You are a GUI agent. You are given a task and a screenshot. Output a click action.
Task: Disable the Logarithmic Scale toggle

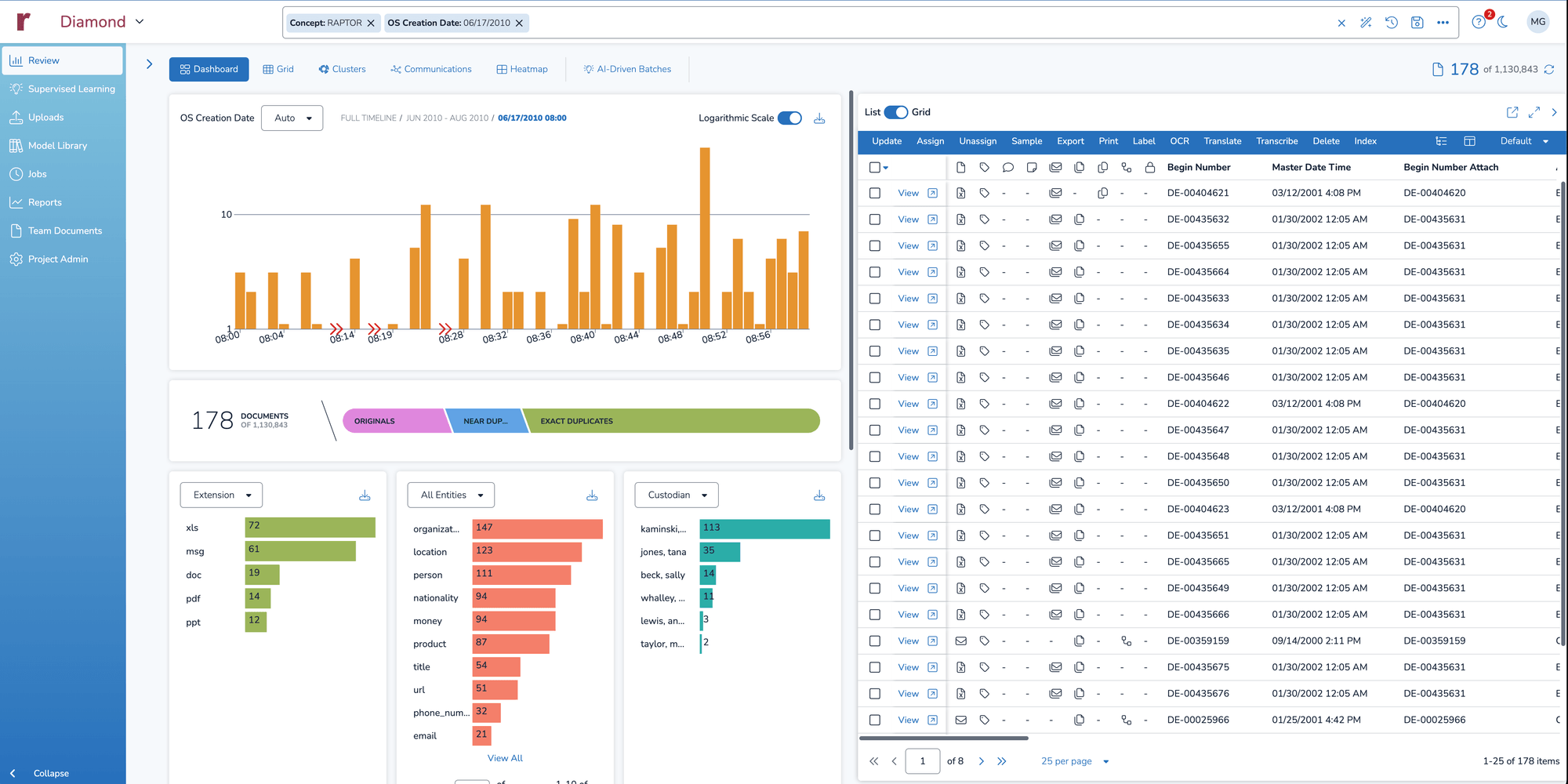click(789, 118)
